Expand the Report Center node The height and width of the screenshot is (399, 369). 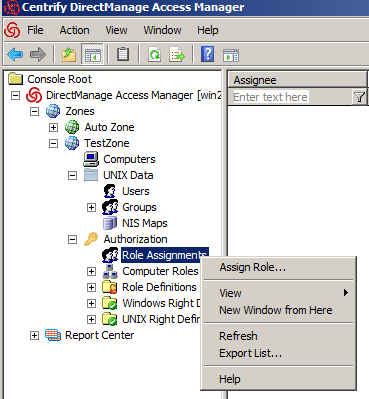34,335
